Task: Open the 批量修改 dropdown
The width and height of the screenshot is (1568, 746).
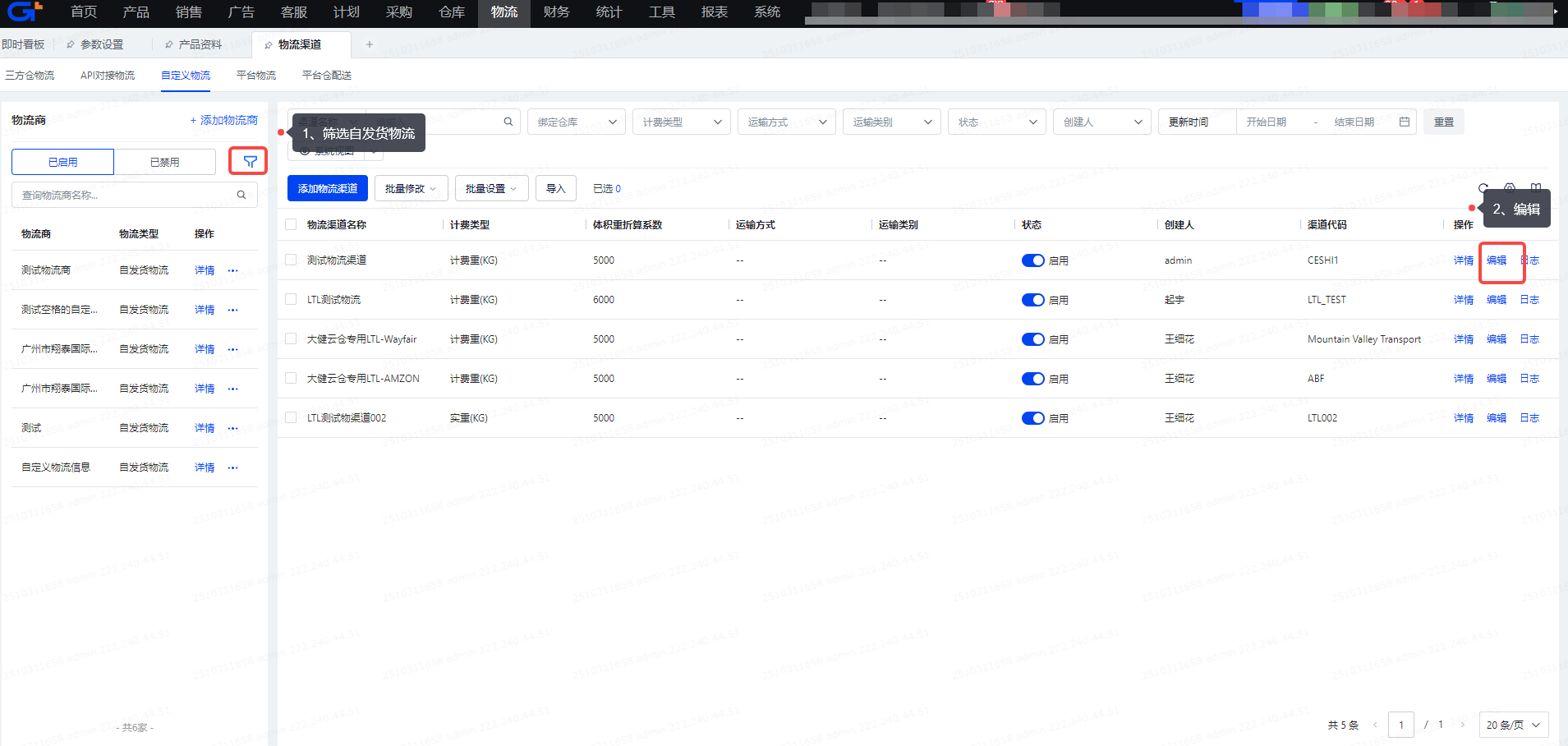Action: point(411,188)
